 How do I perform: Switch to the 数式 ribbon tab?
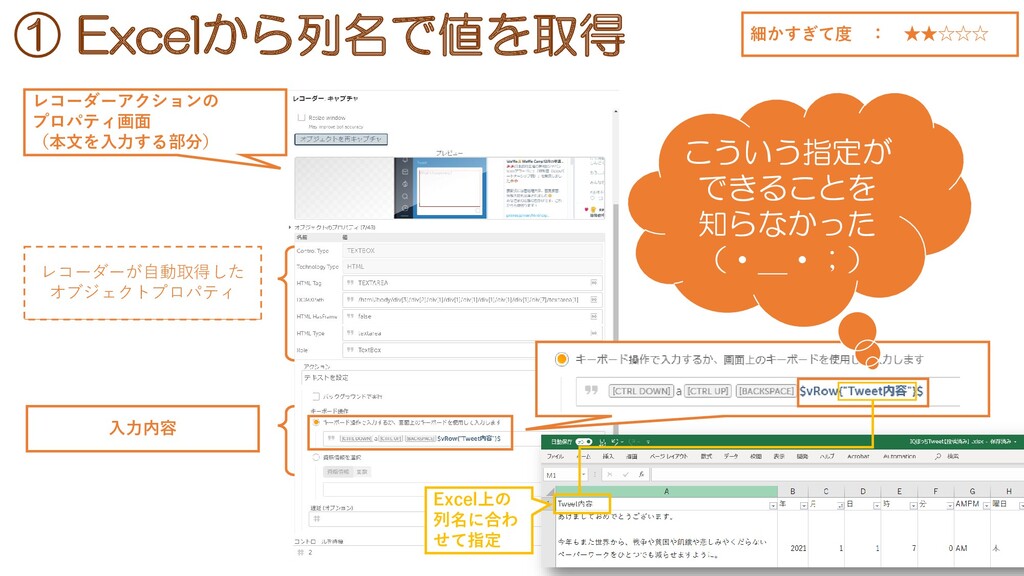pos(707,456)
